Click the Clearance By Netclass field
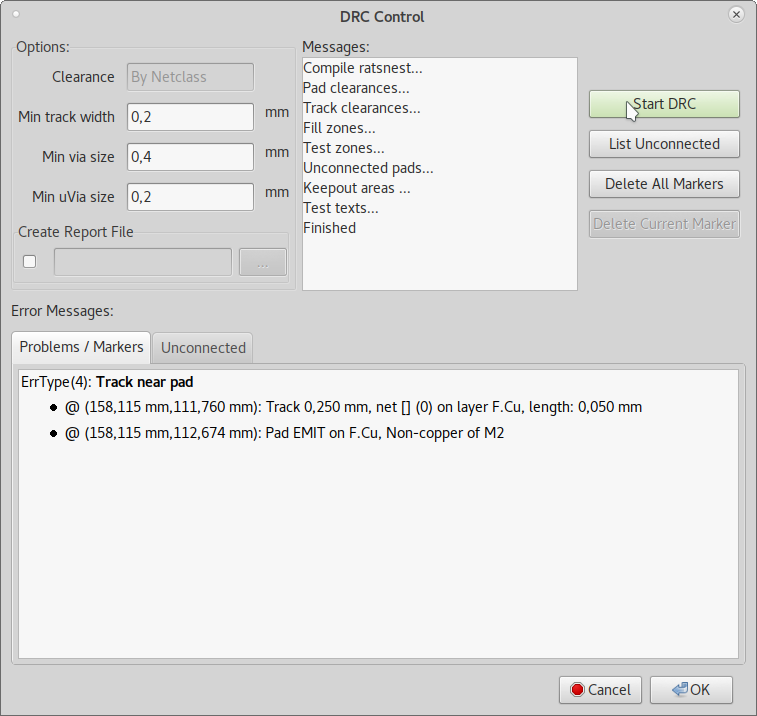 190,77
